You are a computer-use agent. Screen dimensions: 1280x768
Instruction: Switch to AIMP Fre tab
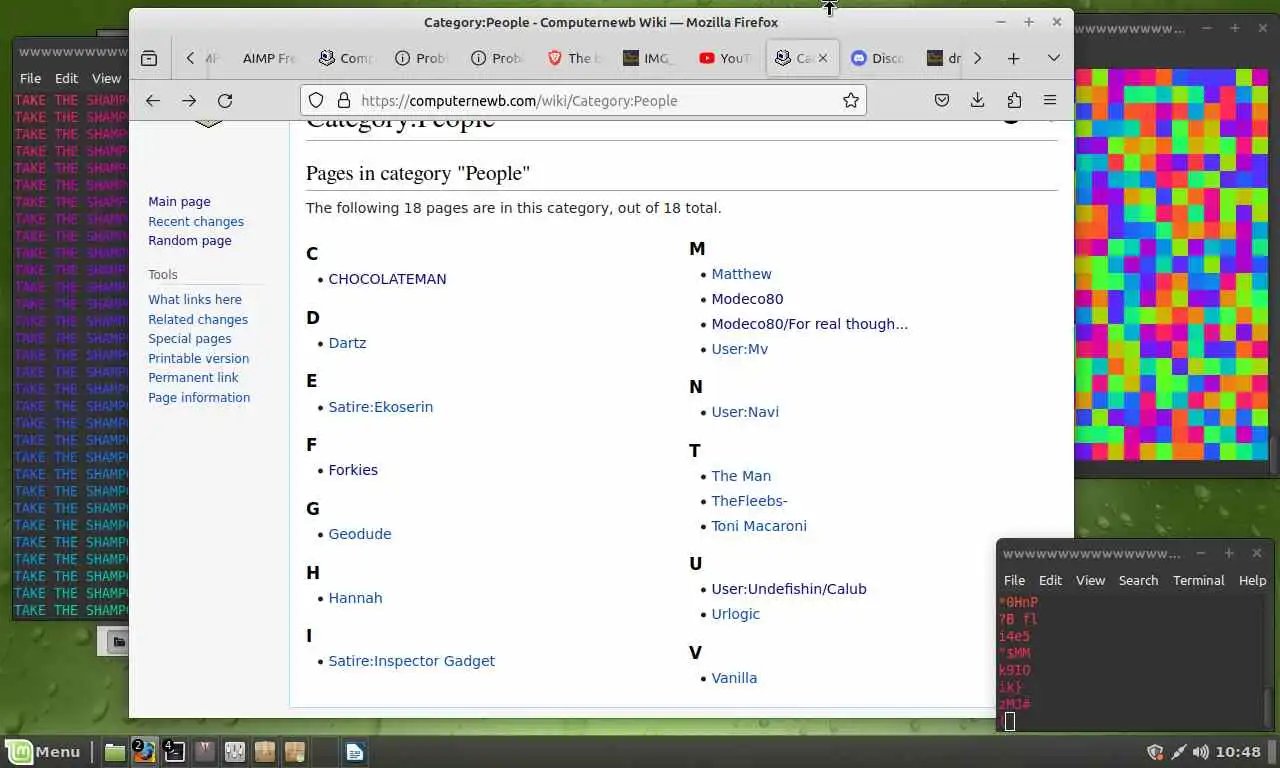point(269,58)
